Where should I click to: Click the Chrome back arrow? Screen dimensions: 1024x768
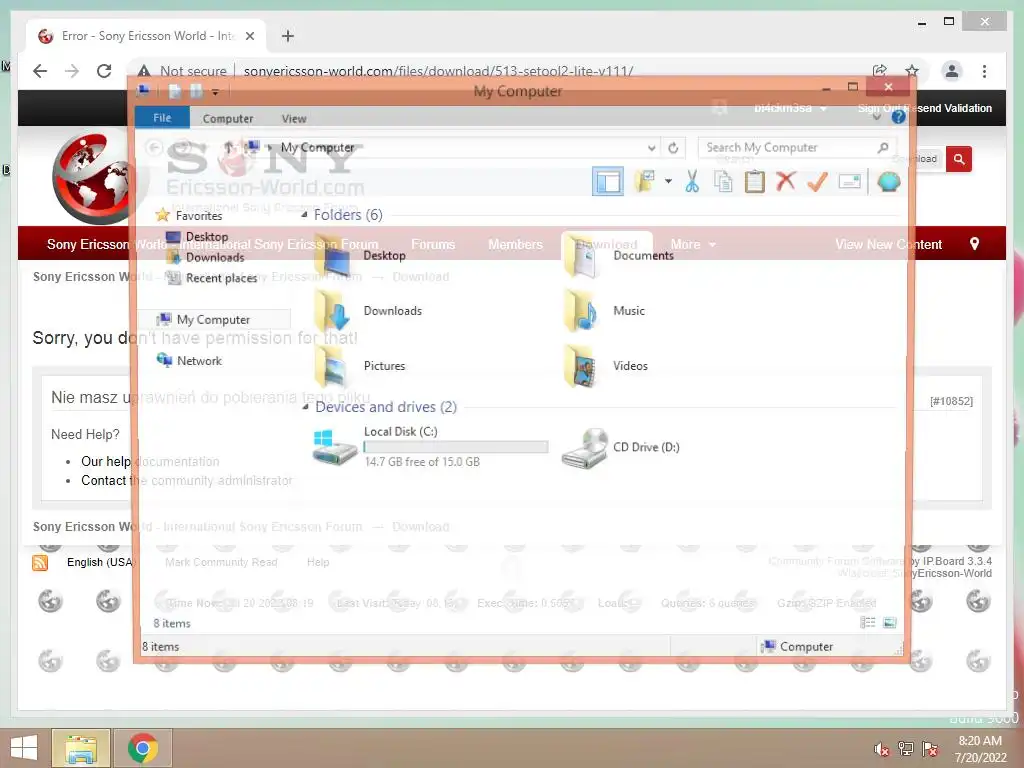coord(40,71)
